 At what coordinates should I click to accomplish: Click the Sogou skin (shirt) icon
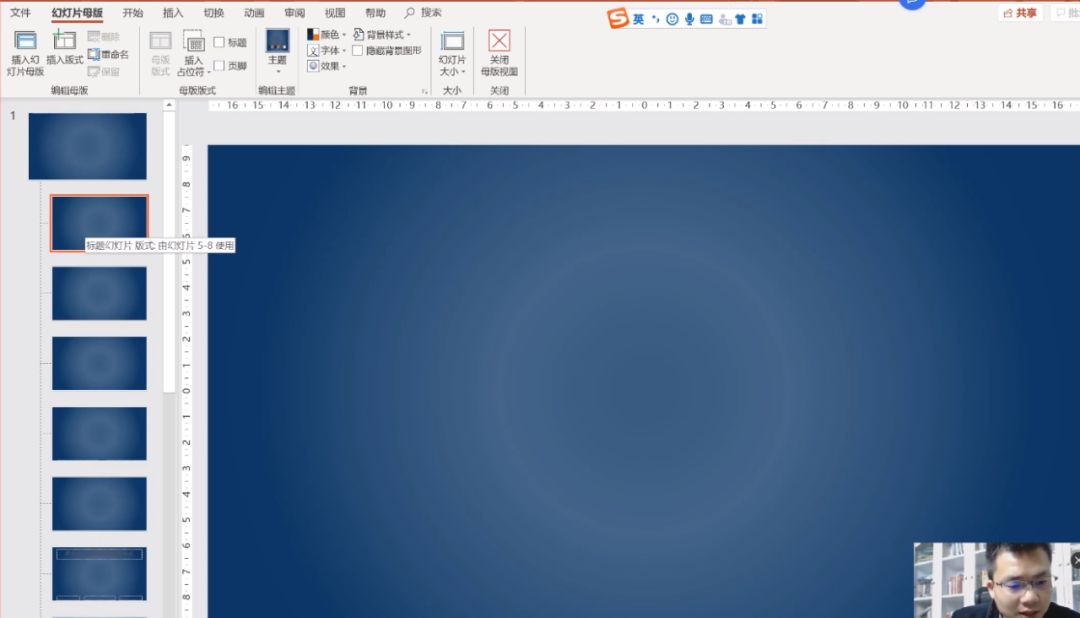pyautogui.click(x=740, y=19)
